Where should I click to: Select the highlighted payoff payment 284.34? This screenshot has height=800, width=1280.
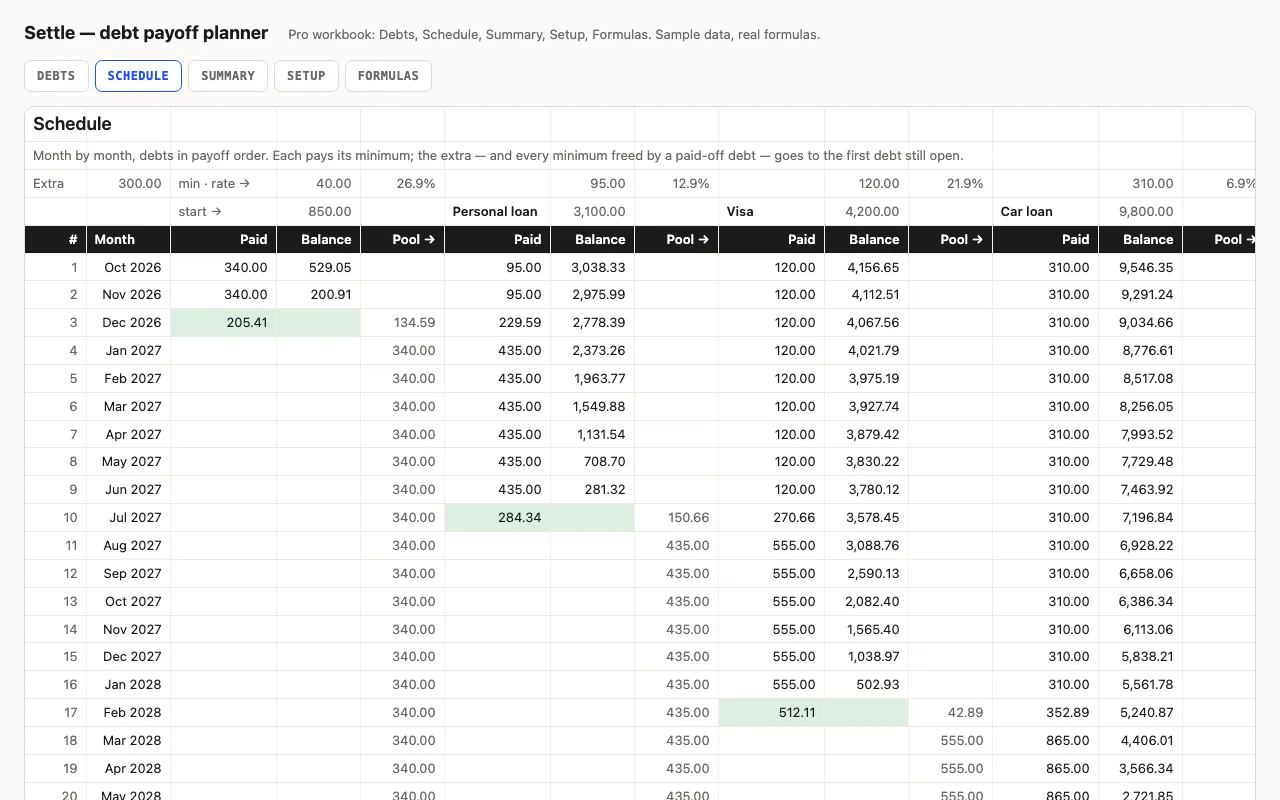[498, 518]
